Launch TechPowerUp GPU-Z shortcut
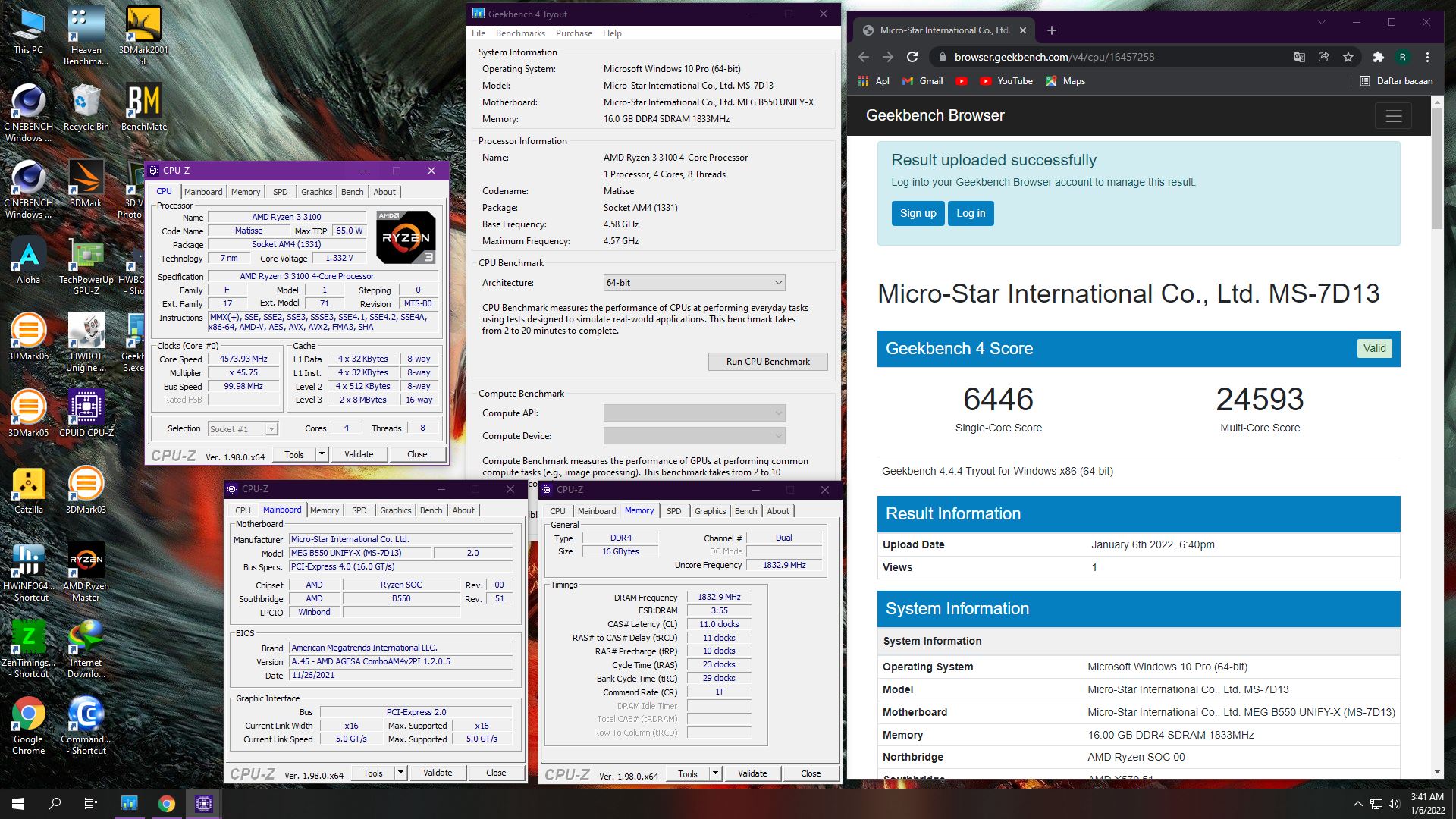Screen dimensions: 1456x819 (x=86, y=266)
